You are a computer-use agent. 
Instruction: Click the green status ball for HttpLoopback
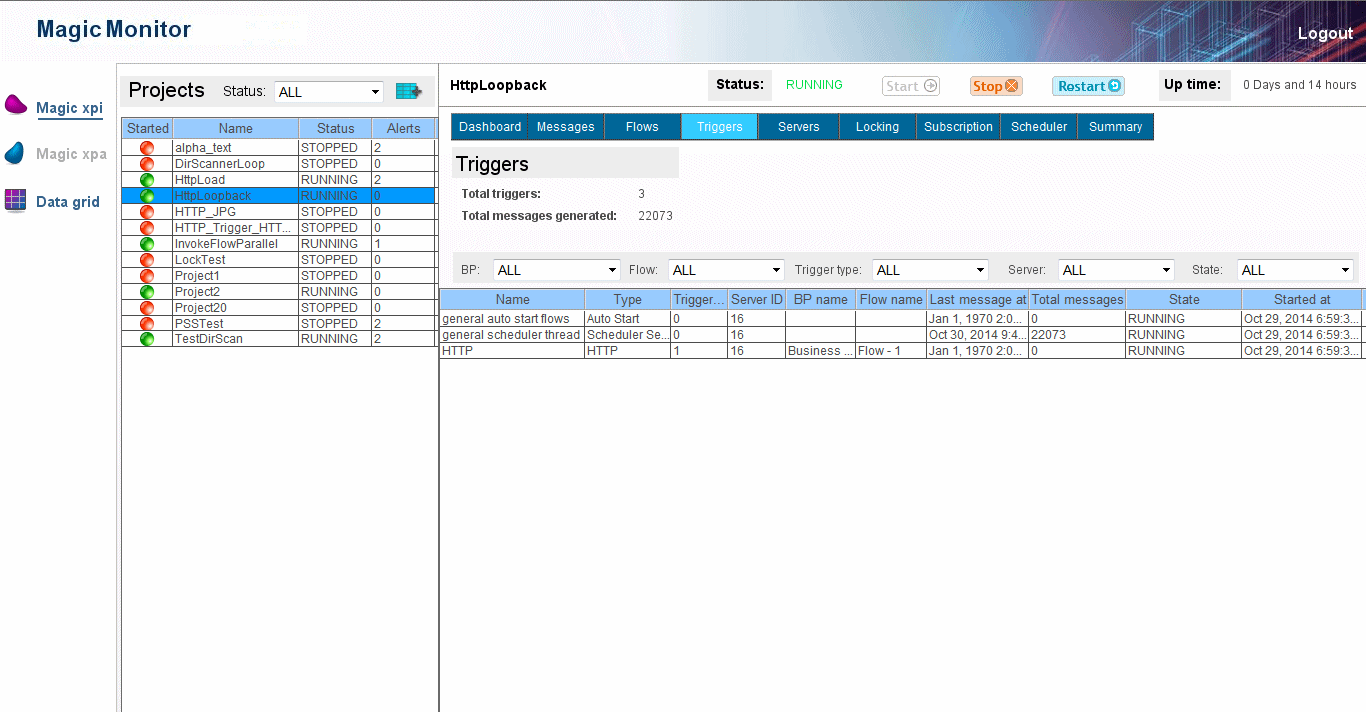point(147,196)
